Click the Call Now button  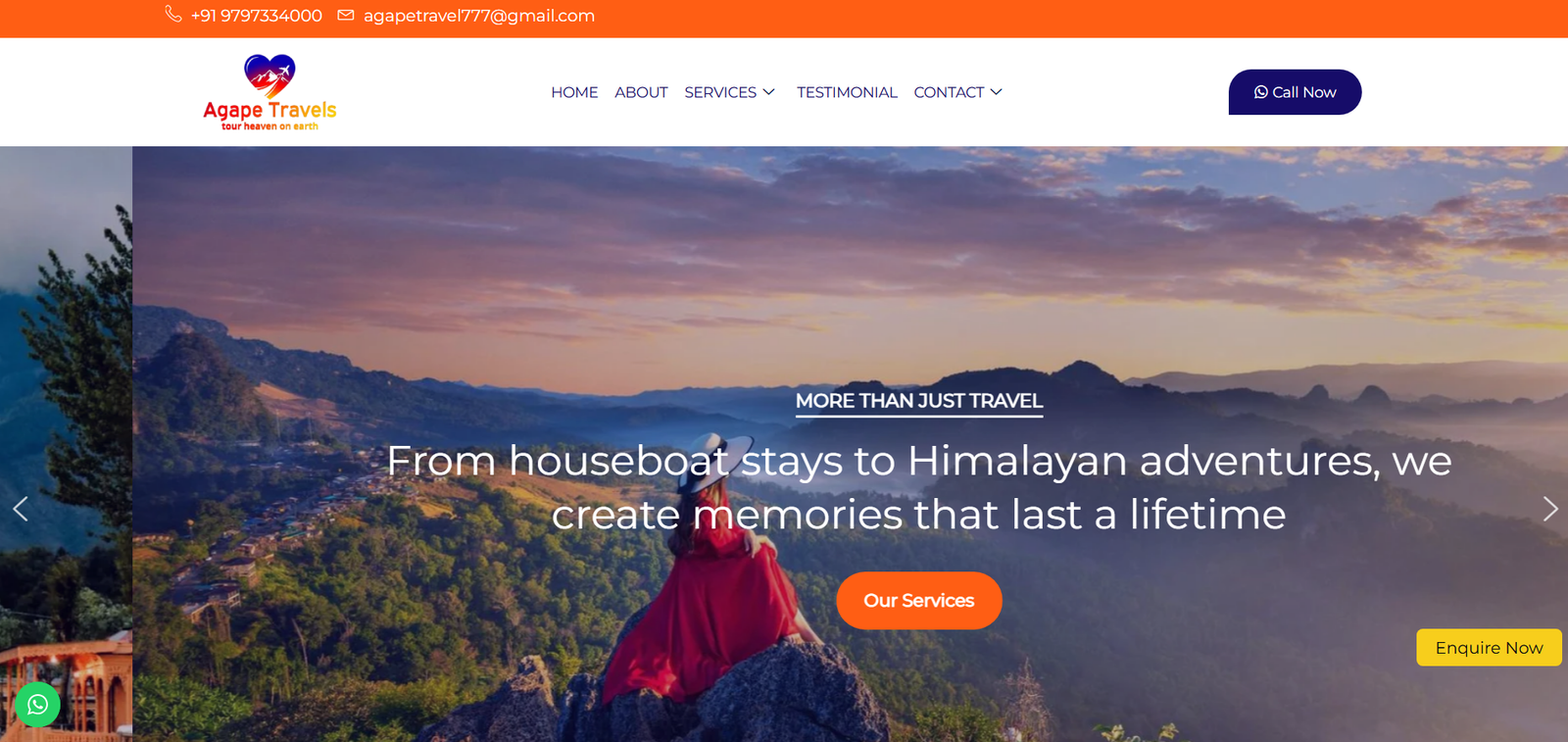pos(1295,92)
